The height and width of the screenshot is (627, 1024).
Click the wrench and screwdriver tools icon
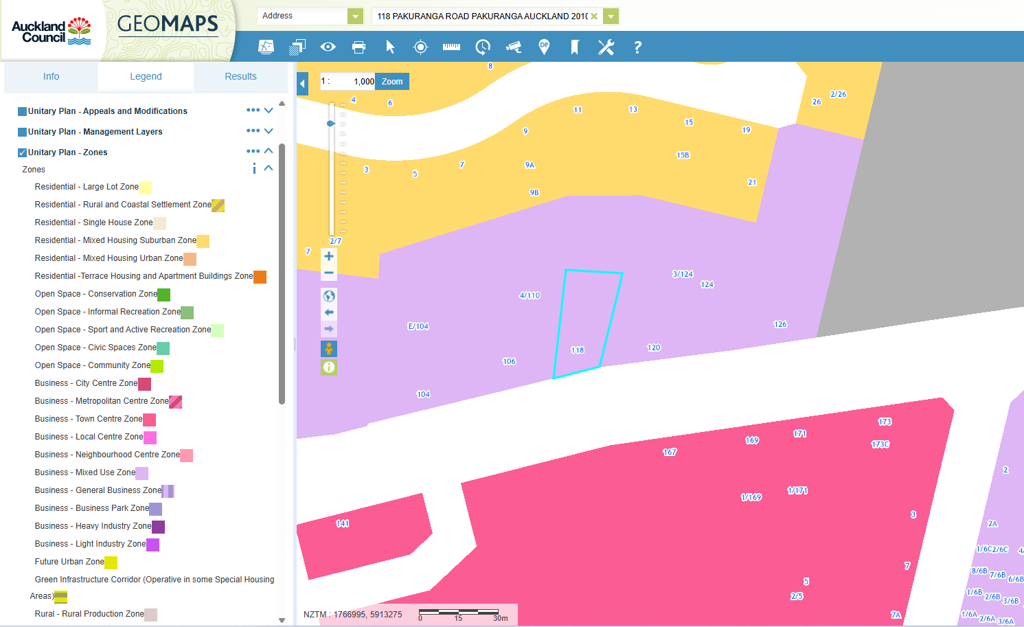[x=606, y=47]
